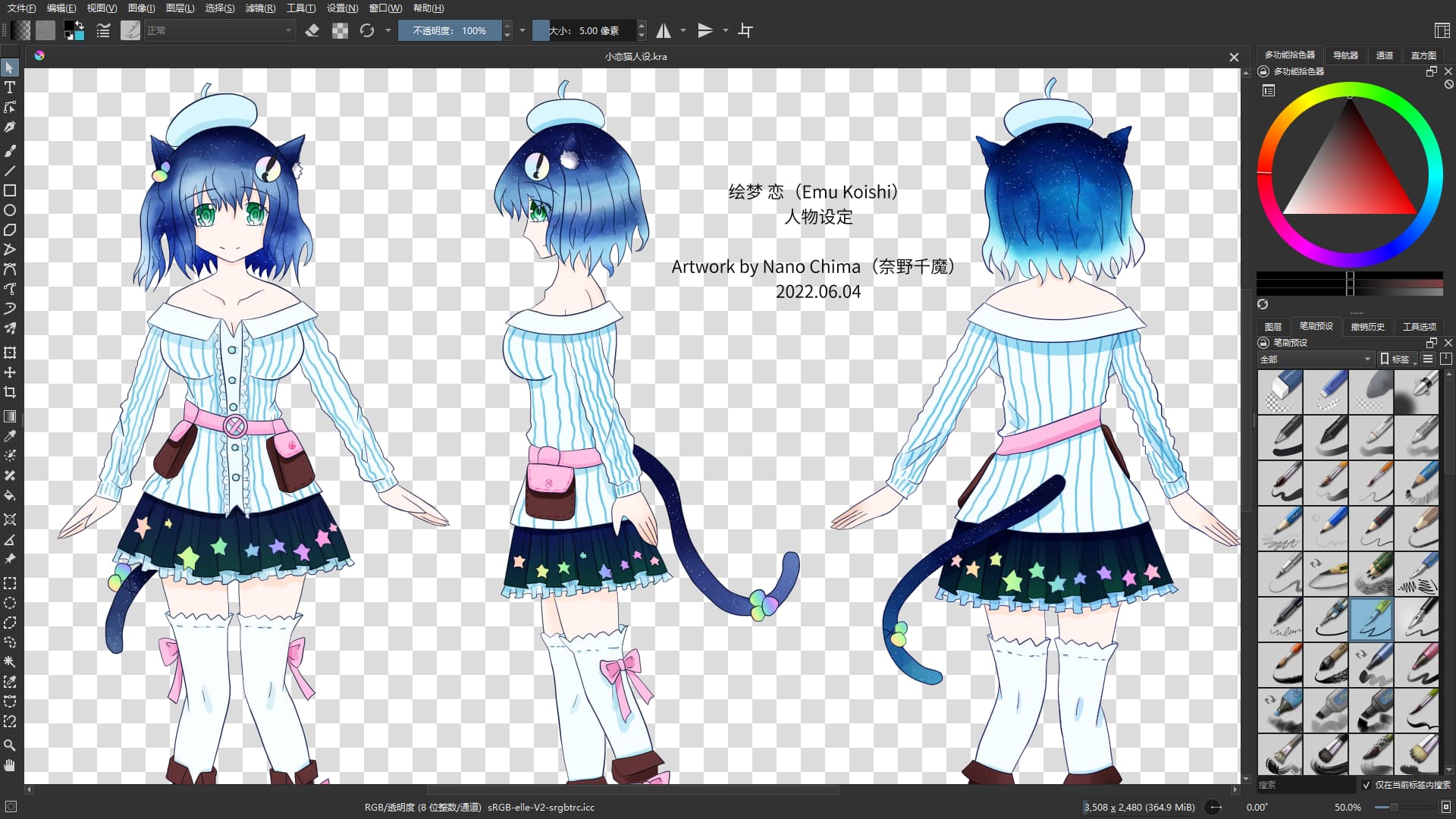Toggle eraser mode in toolbar
Viewport: 1456px width, 819px height.
[x=312, y=30]
